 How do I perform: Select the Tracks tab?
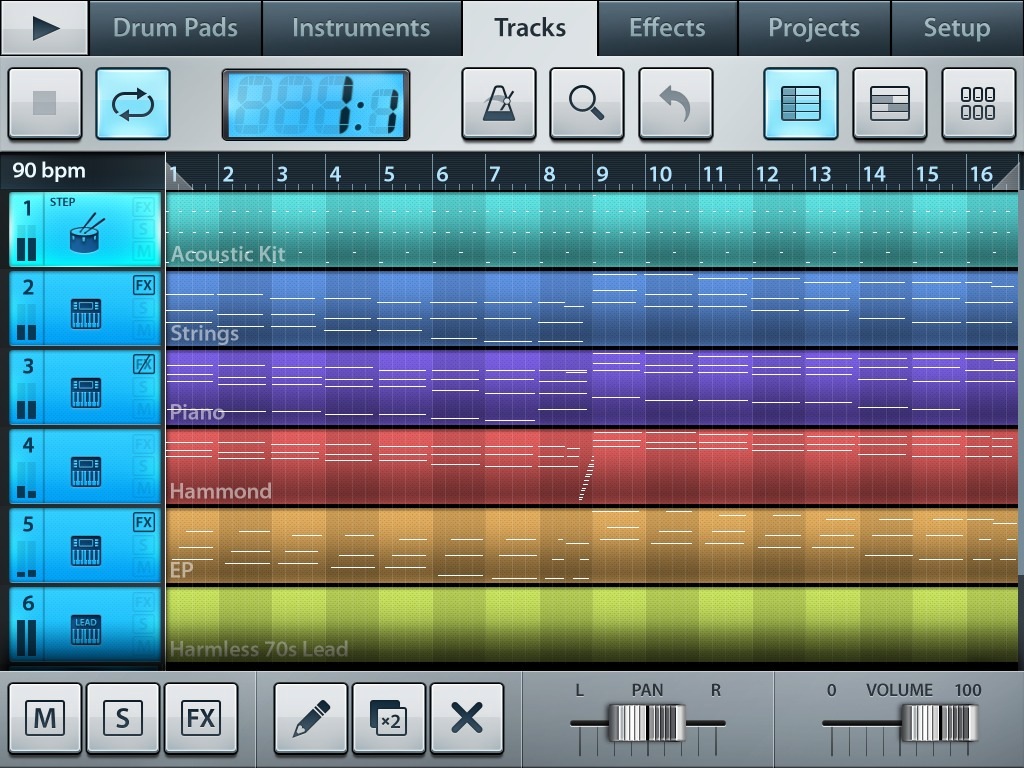[530, 27]
